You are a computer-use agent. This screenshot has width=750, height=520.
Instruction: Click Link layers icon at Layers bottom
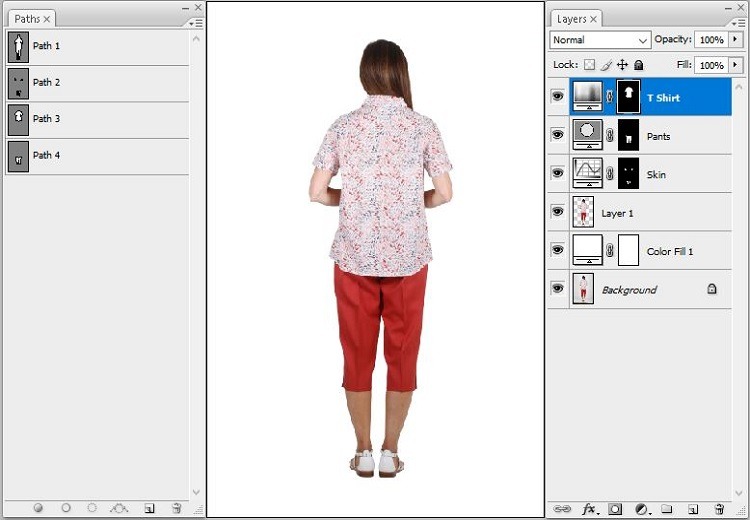pyautogui.click(x=562, y=509)
